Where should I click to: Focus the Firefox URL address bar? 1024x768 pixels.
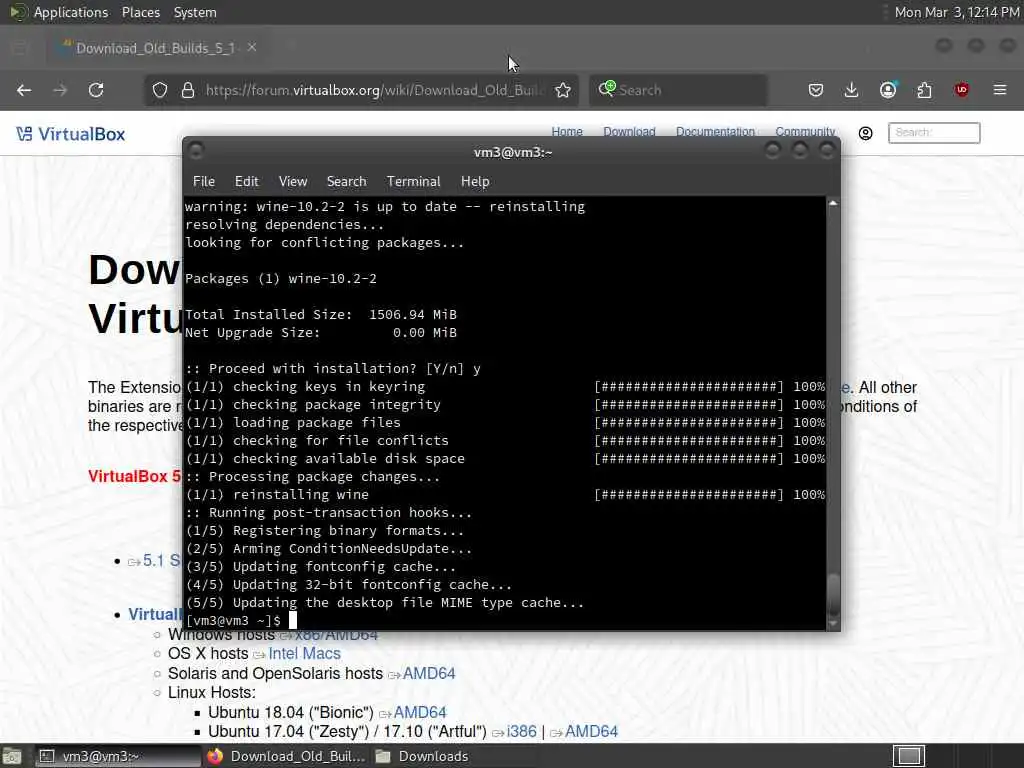[x=372, y=90]
